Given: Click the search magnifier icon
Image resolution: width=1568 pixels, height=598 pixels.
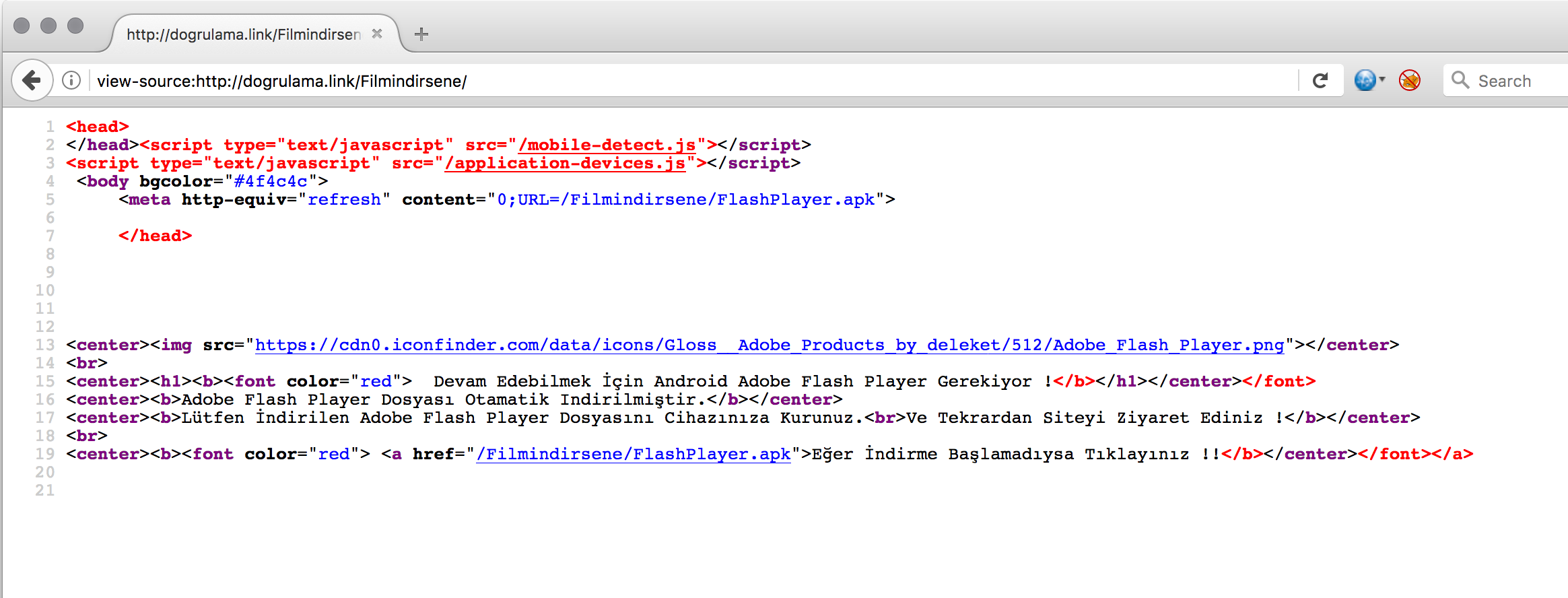Looking at the screenshot, I should point(1460,80).
